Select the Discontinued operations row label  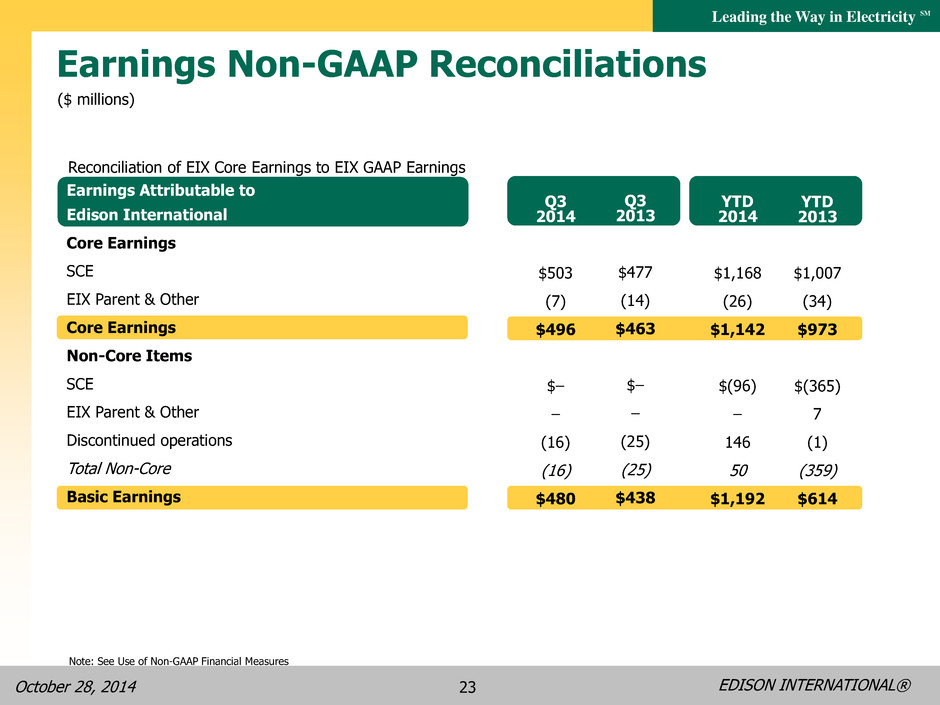(149, 441)
